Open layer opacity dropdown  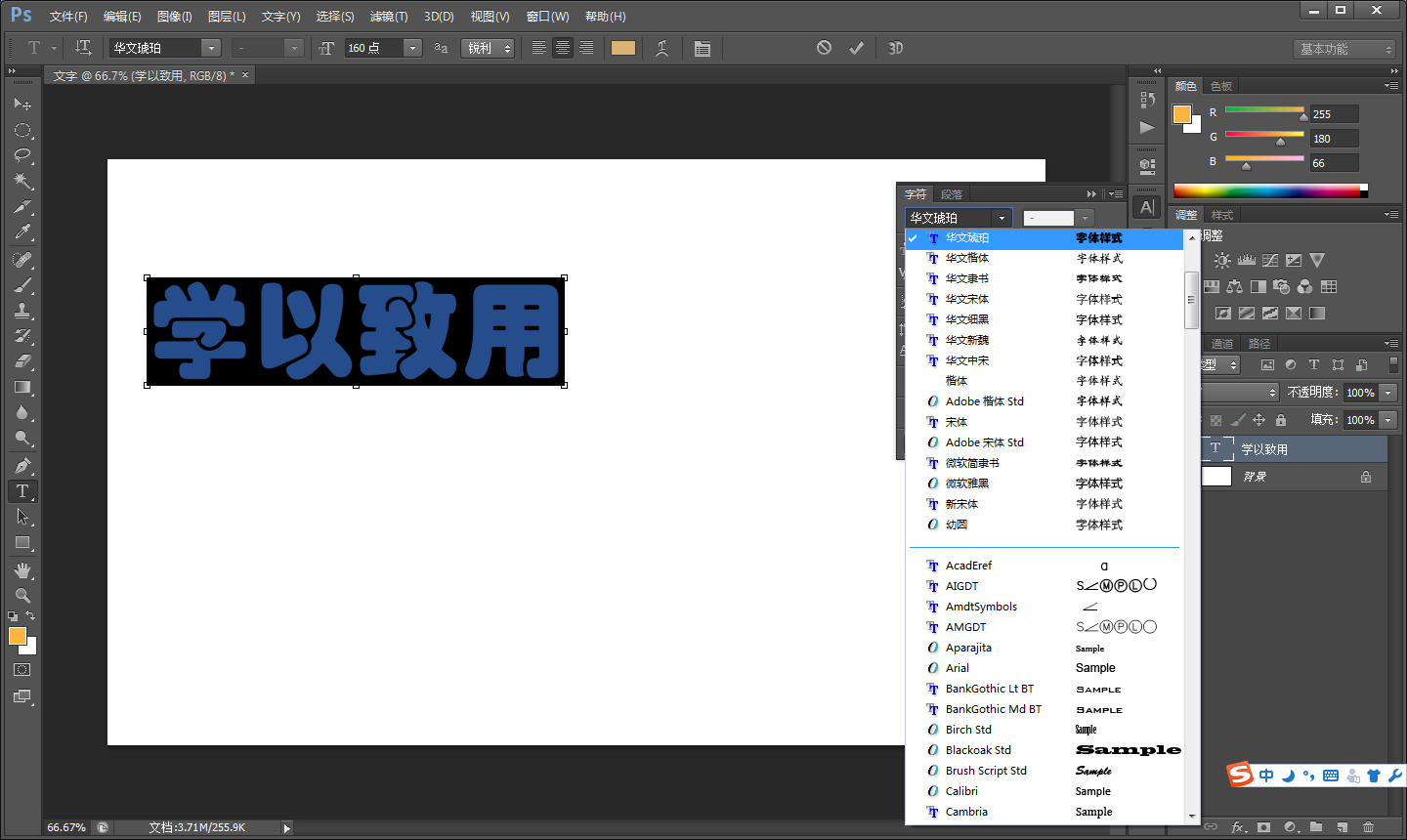pyautogui.click(x=1388, y=393)
